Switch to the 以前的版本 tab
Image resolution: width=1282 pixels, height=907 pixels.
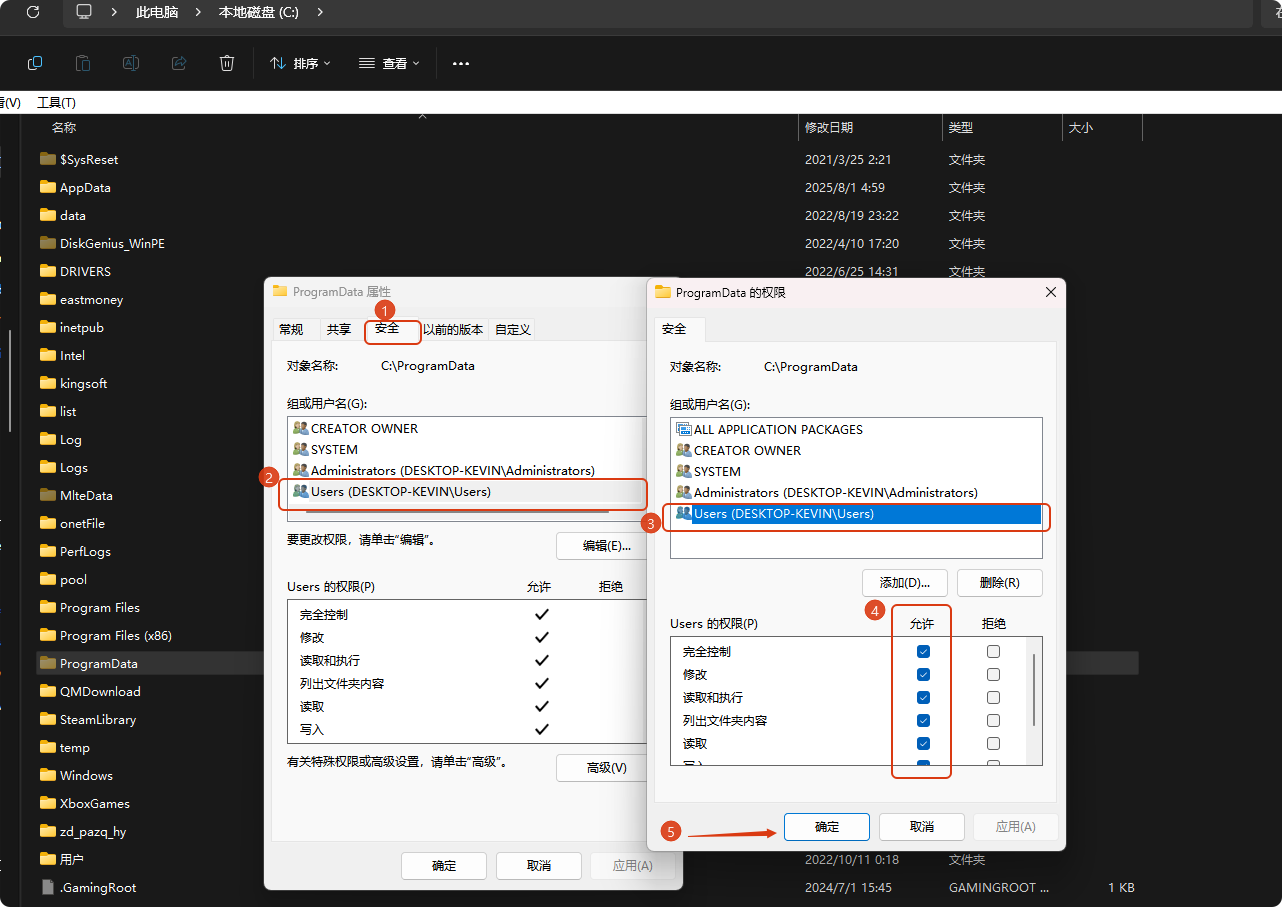pos(453,329)
